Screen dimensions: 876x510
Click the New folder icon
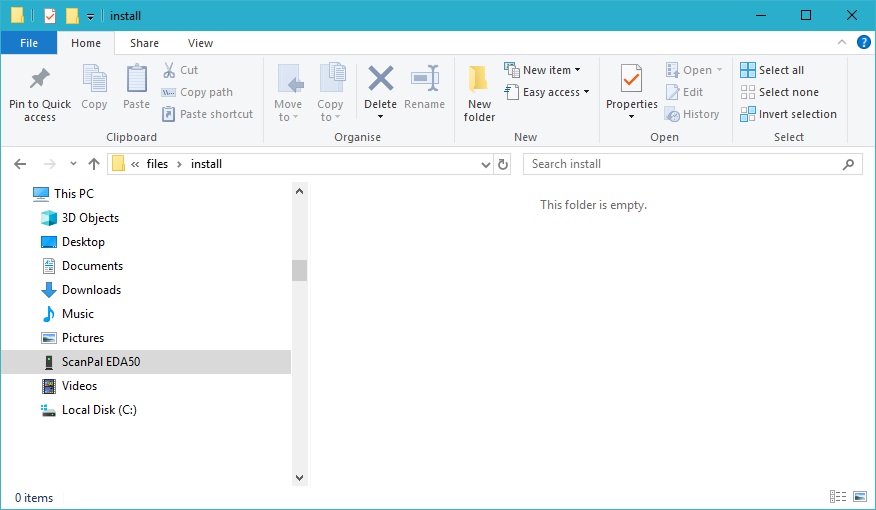tap(479, 80)
